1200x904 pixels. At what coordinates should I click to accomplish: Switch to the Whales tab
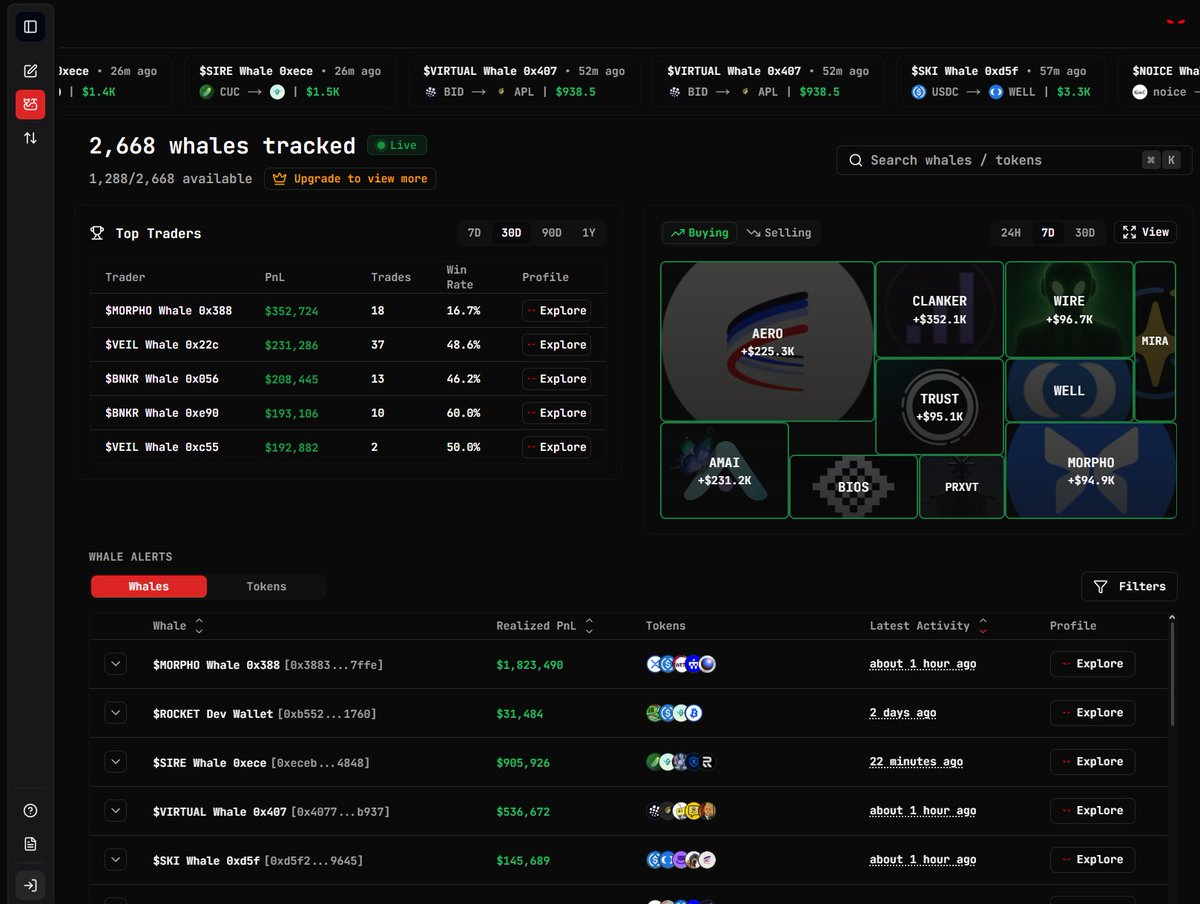149,587
